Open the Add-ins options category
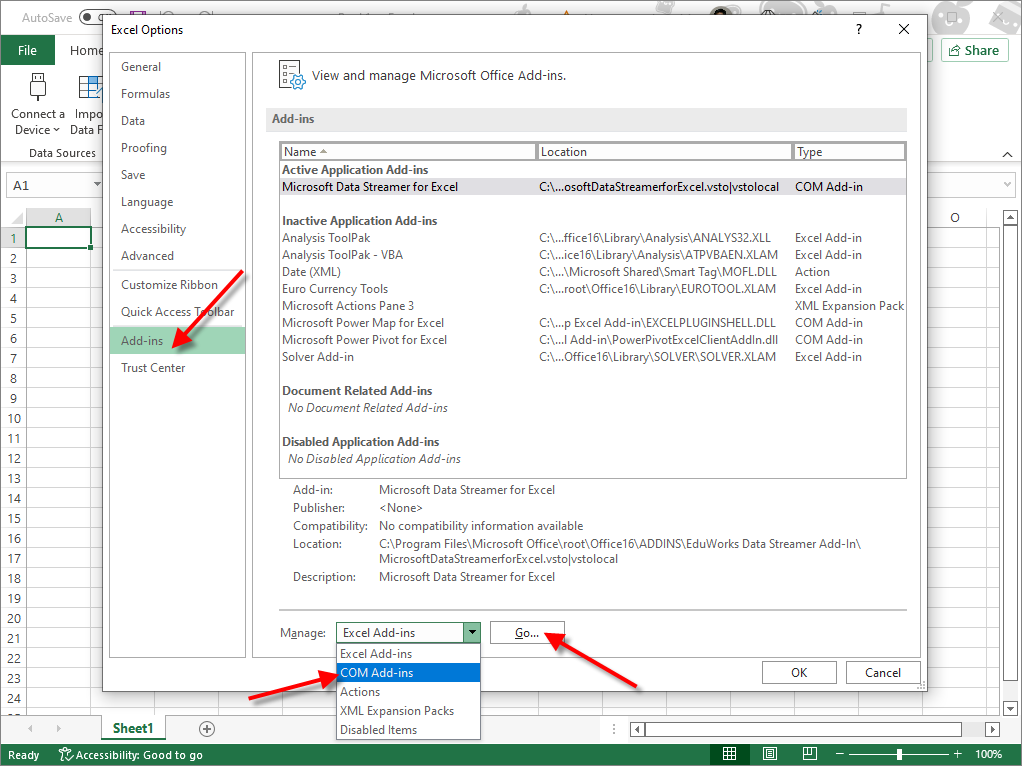The image size is (1022, 766). pos(177,340)
